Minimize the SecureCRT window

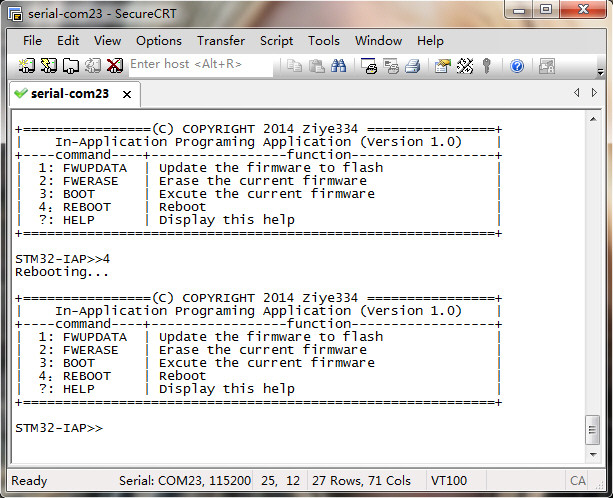coord(519,9)
